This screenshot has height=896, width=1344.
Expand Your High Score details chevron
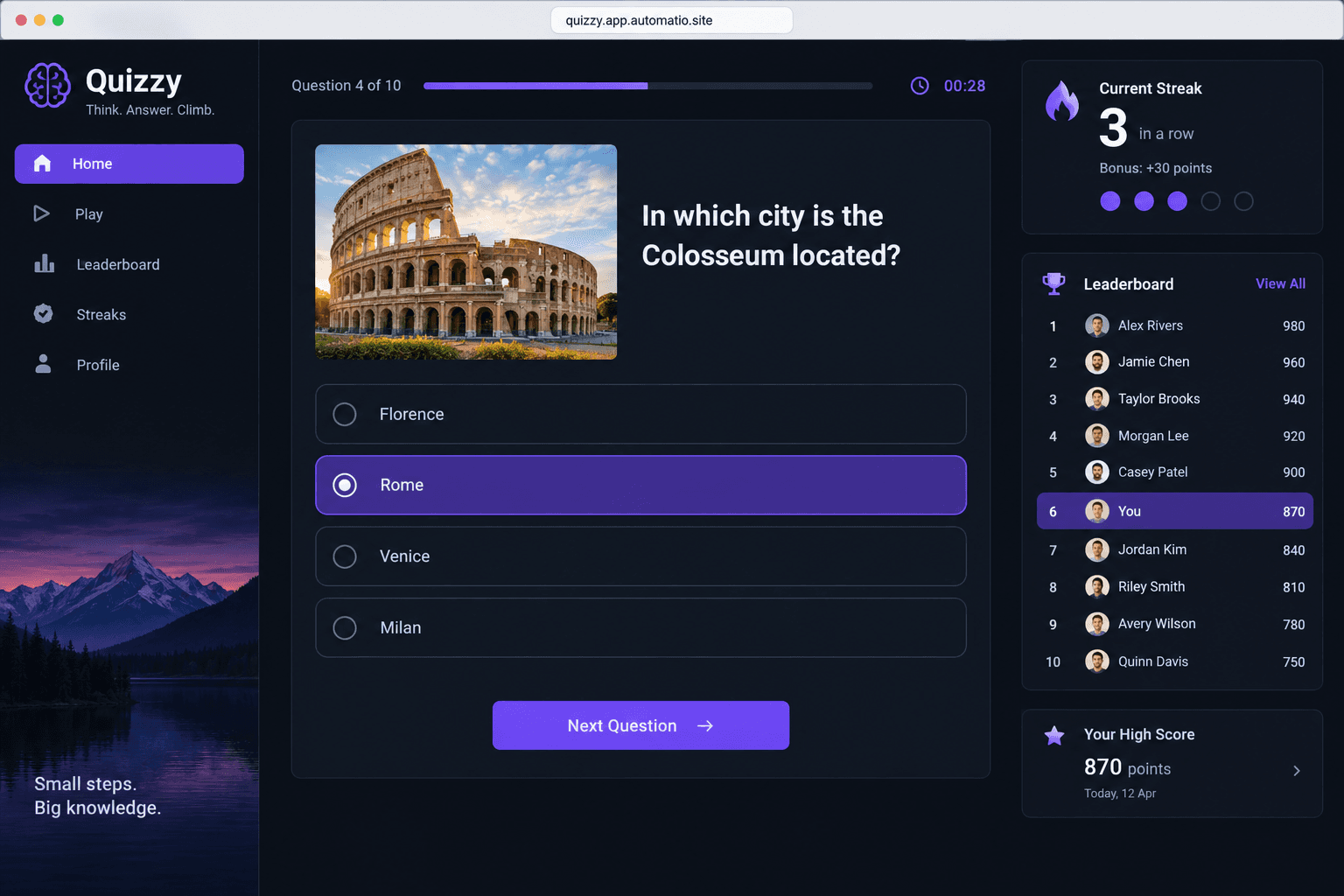click(x=1297, y=771)
